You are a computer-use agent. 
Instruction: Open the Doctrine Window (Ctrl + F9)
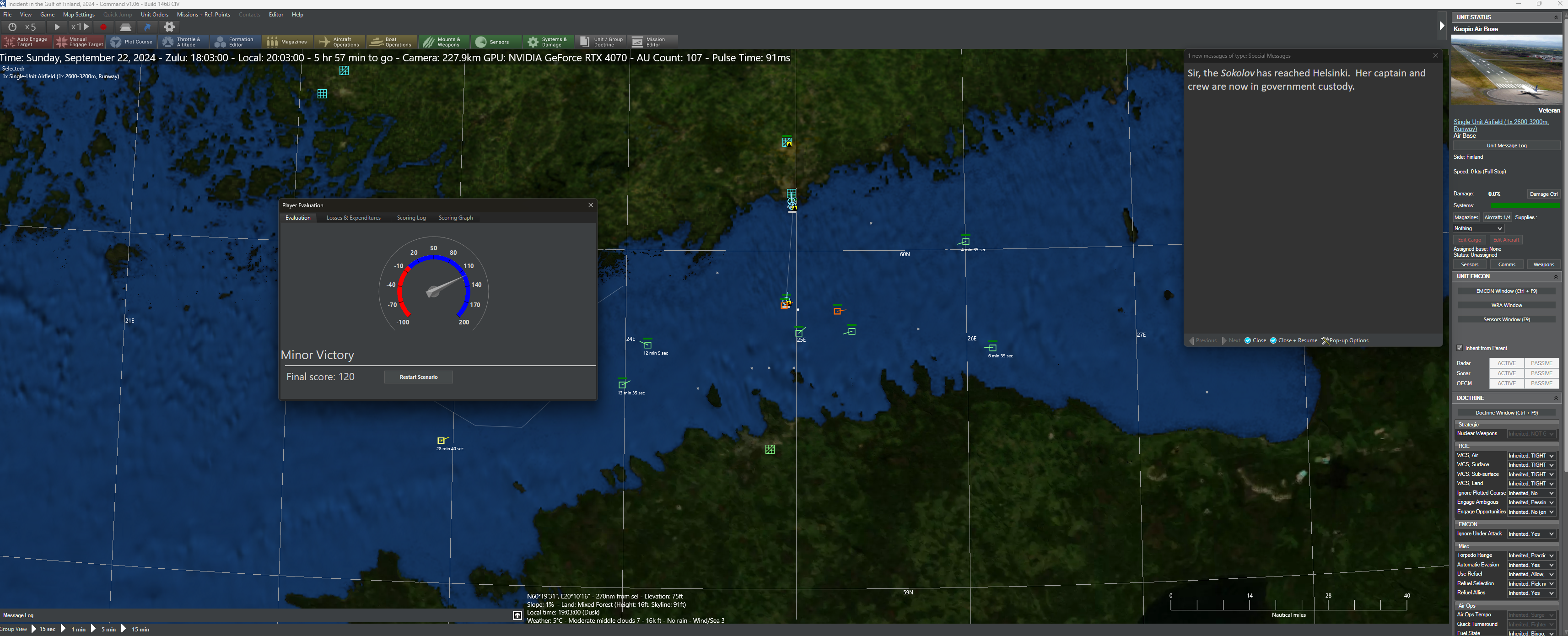1507,413
